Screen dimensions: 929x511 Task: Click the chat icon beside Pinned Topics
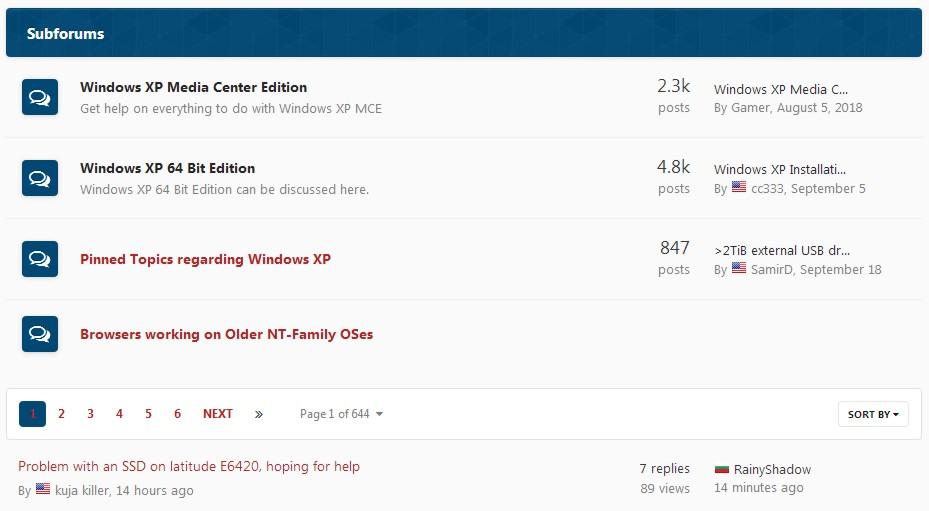(40, 259)
